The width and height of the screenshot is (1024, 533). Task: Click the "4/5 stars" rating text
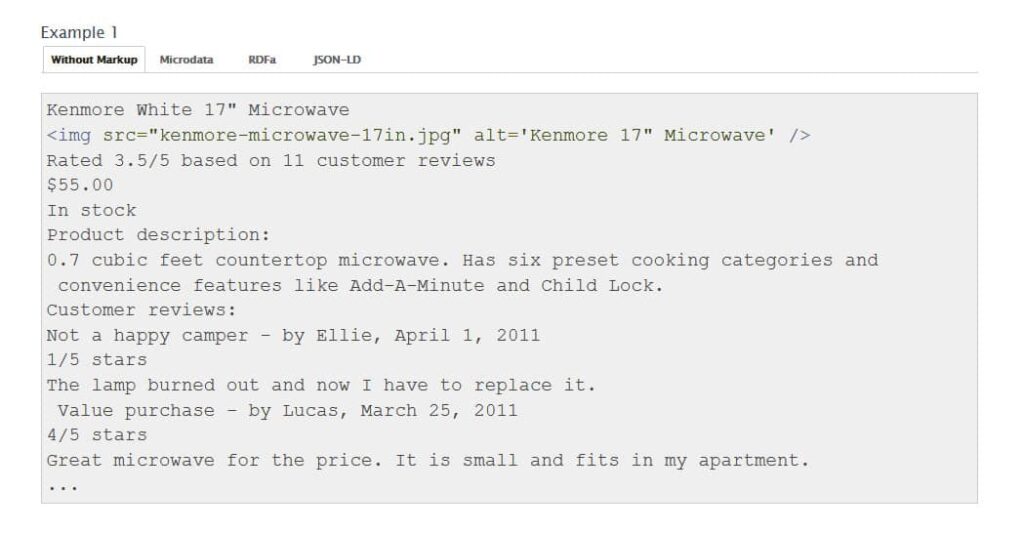click(x=97, y=435)
